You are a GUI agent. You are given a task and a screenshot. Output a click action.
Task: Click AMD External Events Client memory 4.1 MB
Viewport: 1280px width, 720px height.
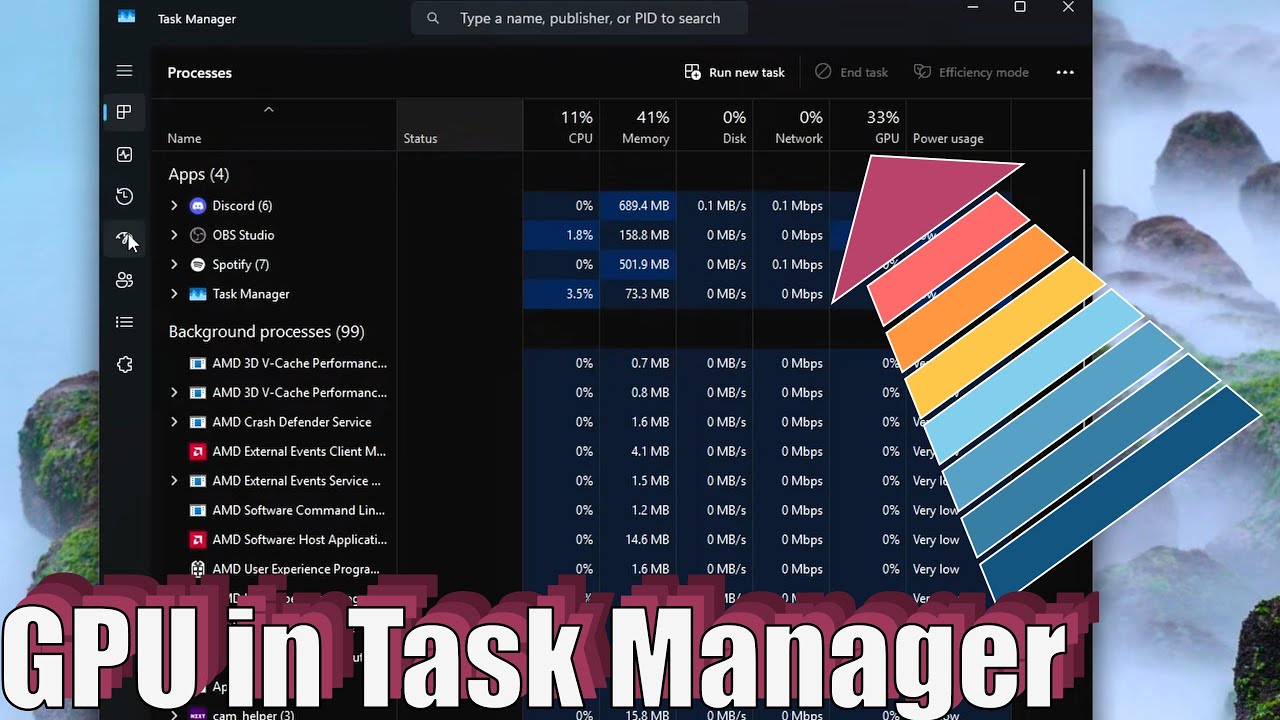651,451
